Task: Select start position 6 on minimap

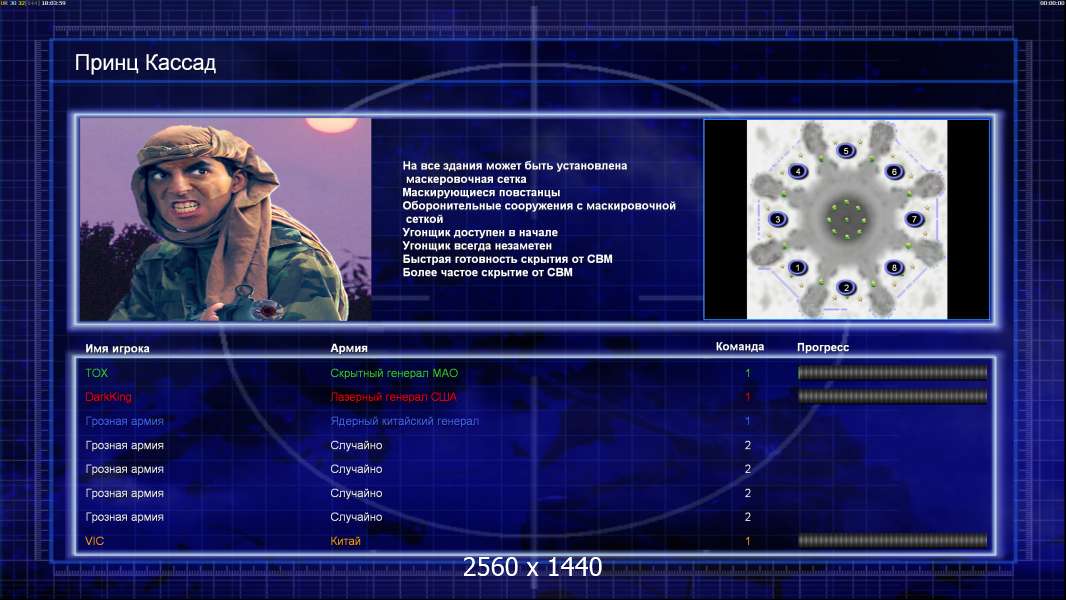Action: click(x=894, y=171)
